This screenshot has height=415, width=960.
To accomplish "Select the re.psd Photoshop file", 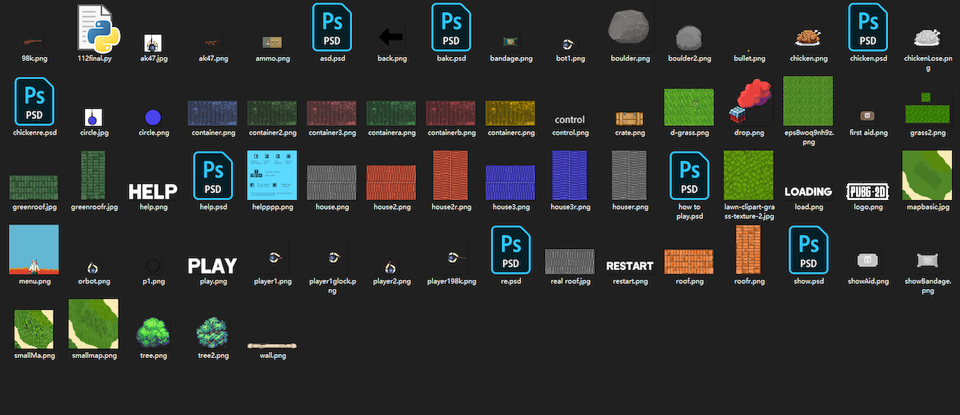I will point(511,250).
